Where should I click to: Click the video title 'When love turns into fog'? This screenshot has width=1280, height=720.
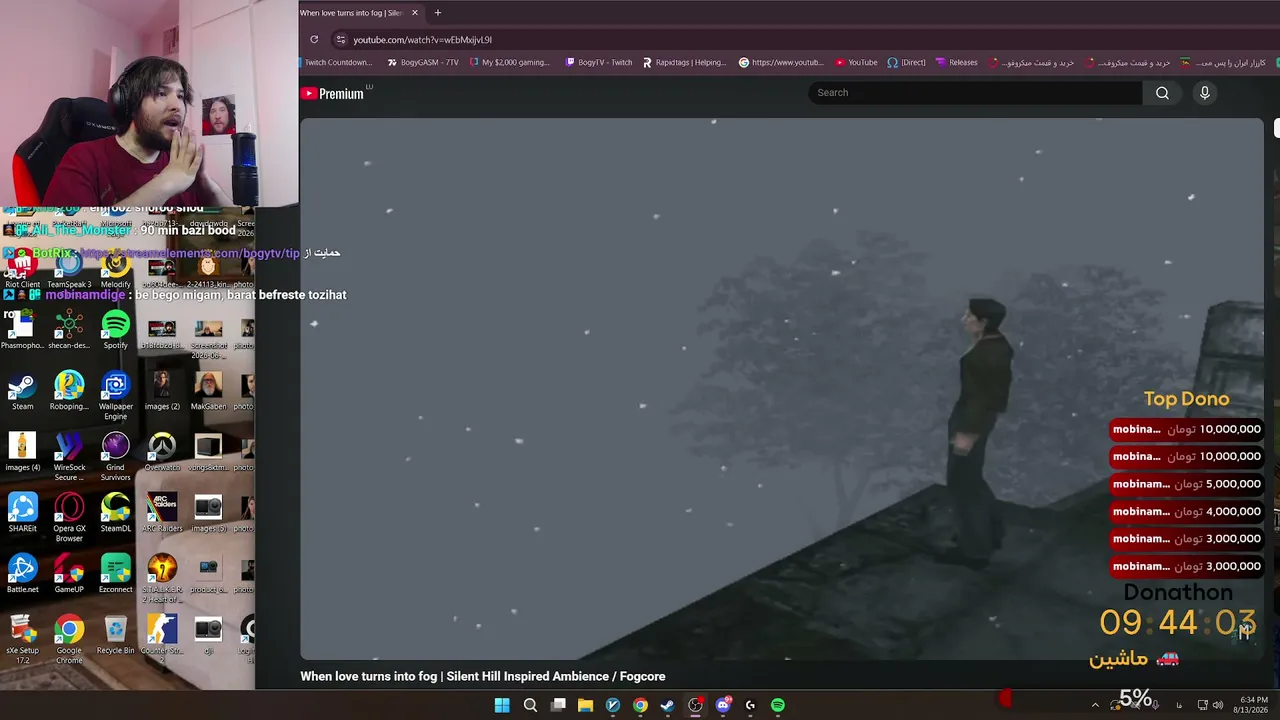point(483,677)
